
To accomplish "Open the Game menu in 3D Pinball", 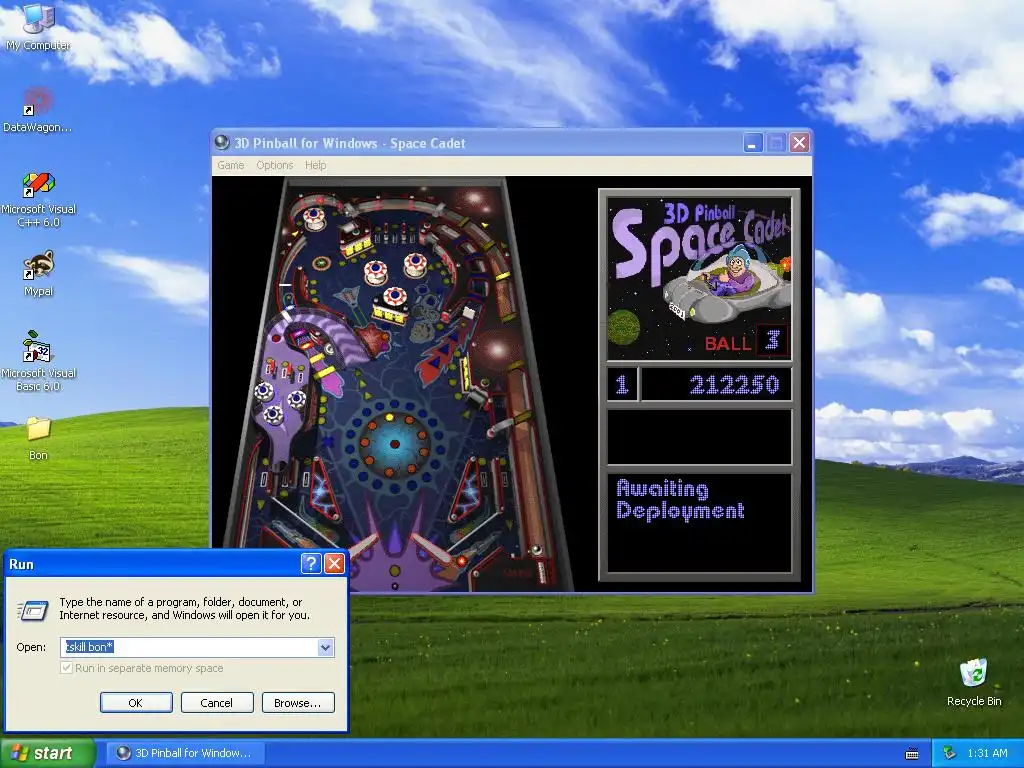I will [231, 165].
